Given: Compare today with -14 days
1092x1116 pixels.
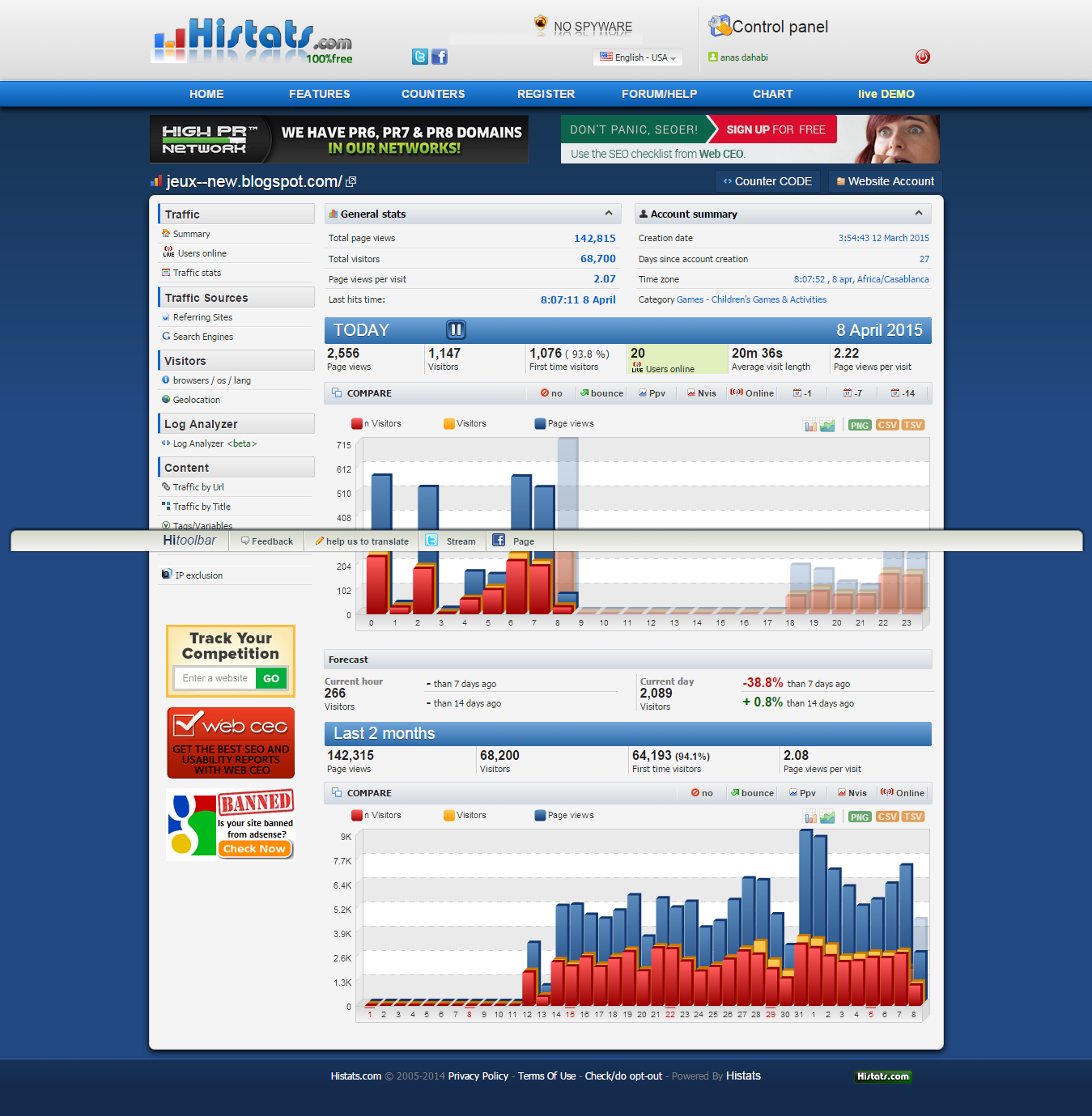Looking at the screenshot, I should [x=903, y=393].
